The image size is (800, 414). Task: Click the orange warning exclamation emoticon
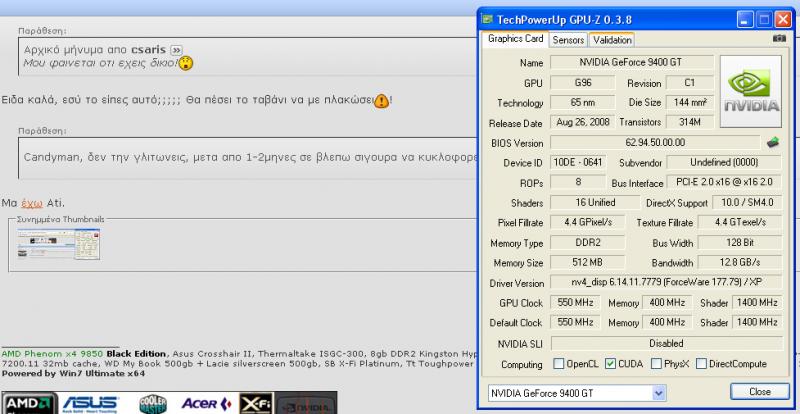[x=381, y=101]
